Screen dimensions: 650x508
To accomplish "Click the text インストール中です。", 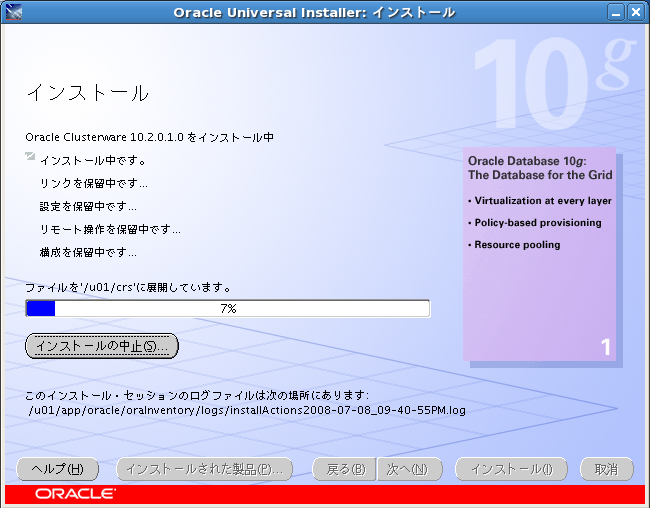I will (x=93, y=160).
